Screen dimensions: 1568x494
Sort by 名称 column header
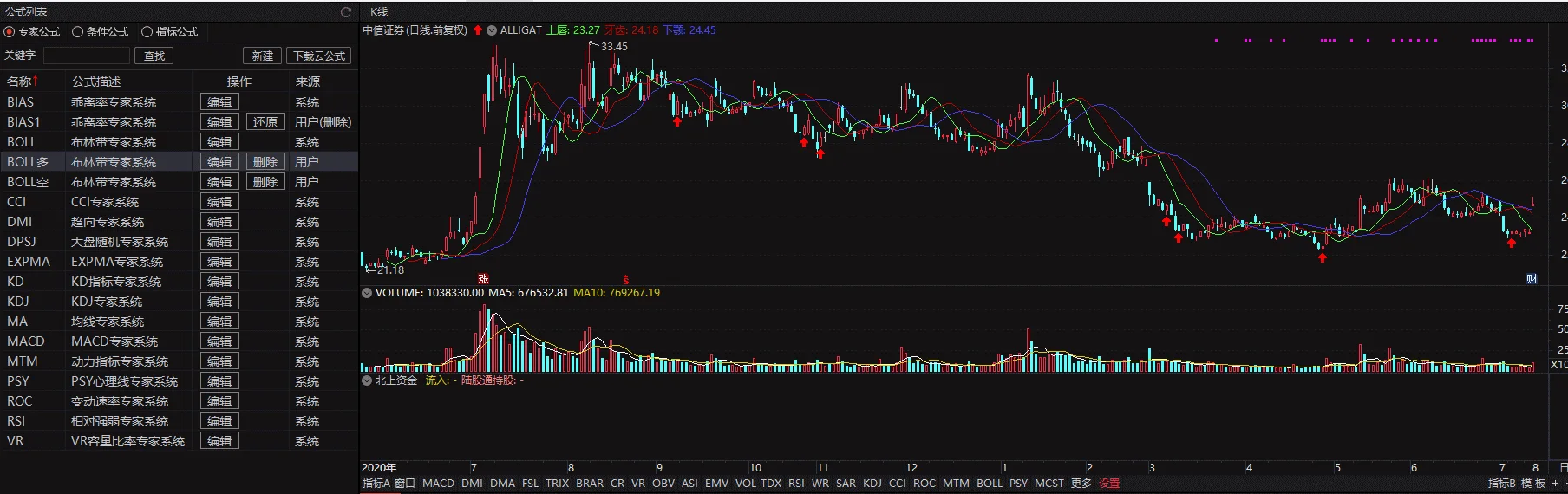(x=23, y=81)
